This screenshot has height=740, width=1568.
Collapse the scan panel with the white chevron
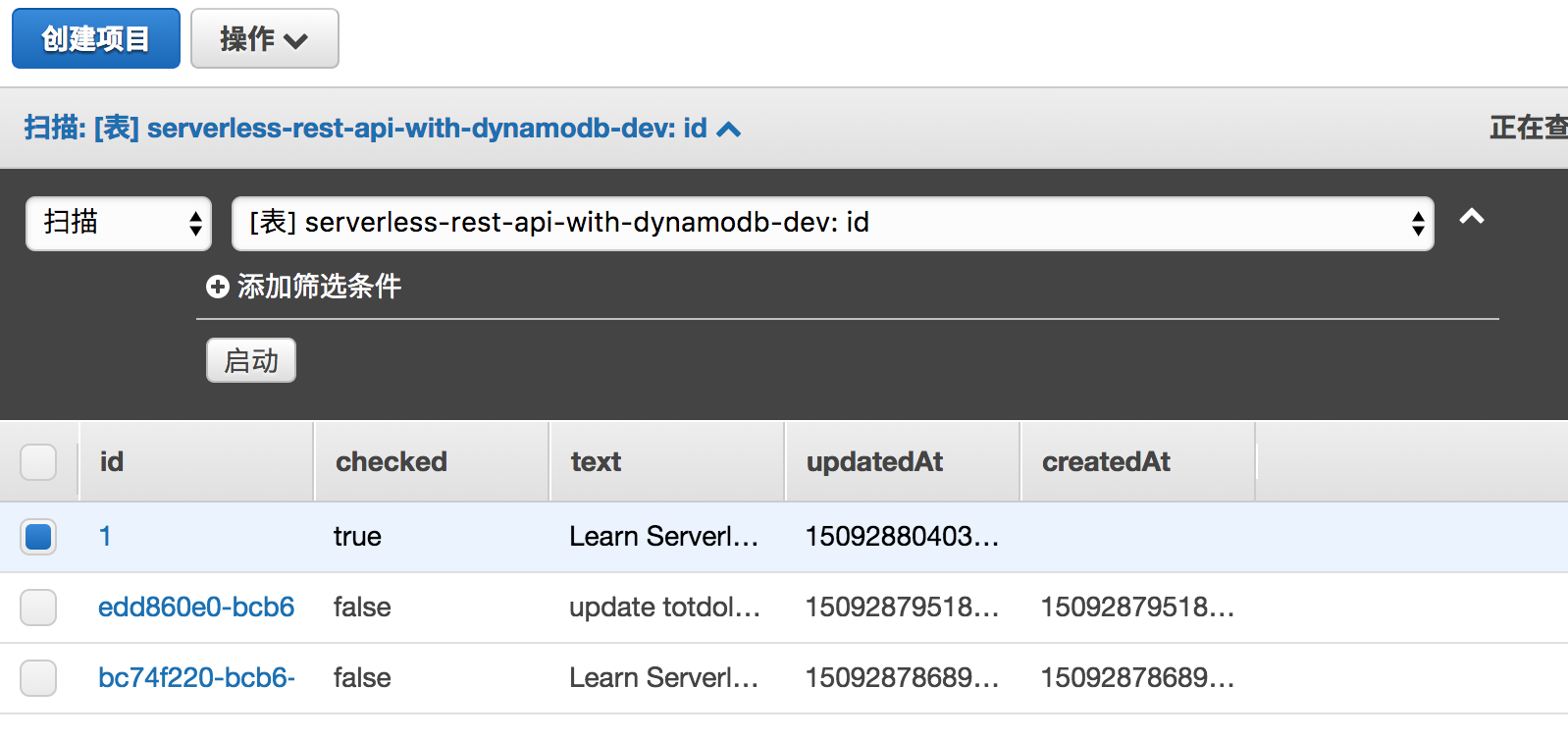pos(1472,217)
